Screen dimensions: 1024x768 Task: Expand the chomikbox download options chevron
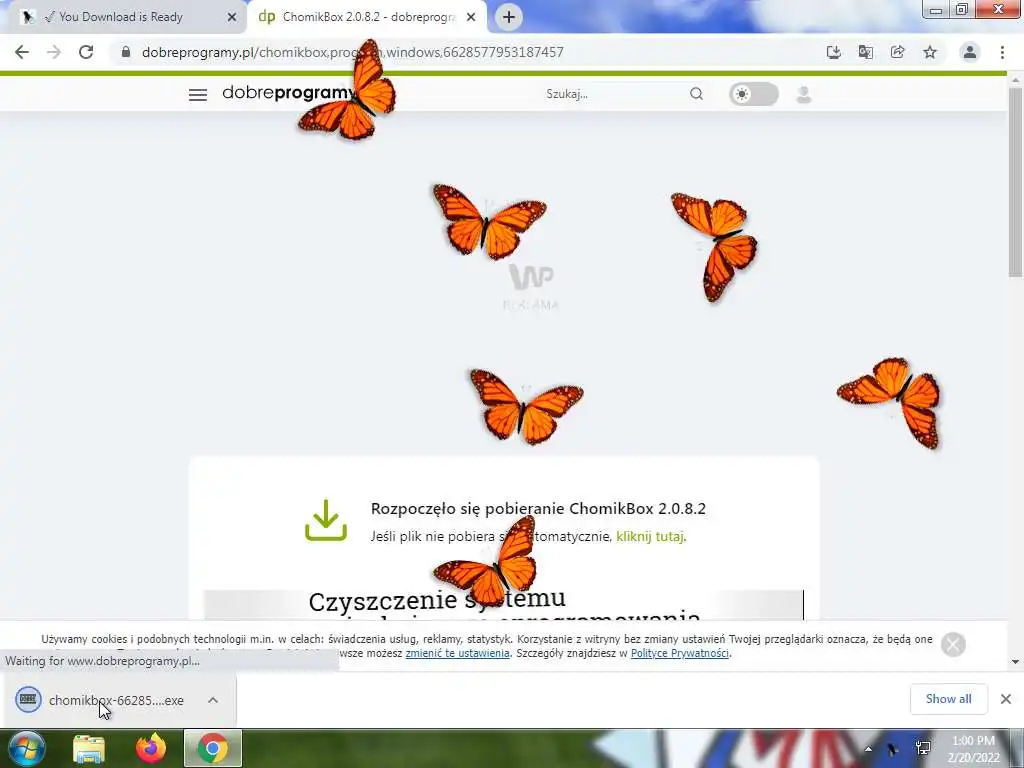coord(213,700)
